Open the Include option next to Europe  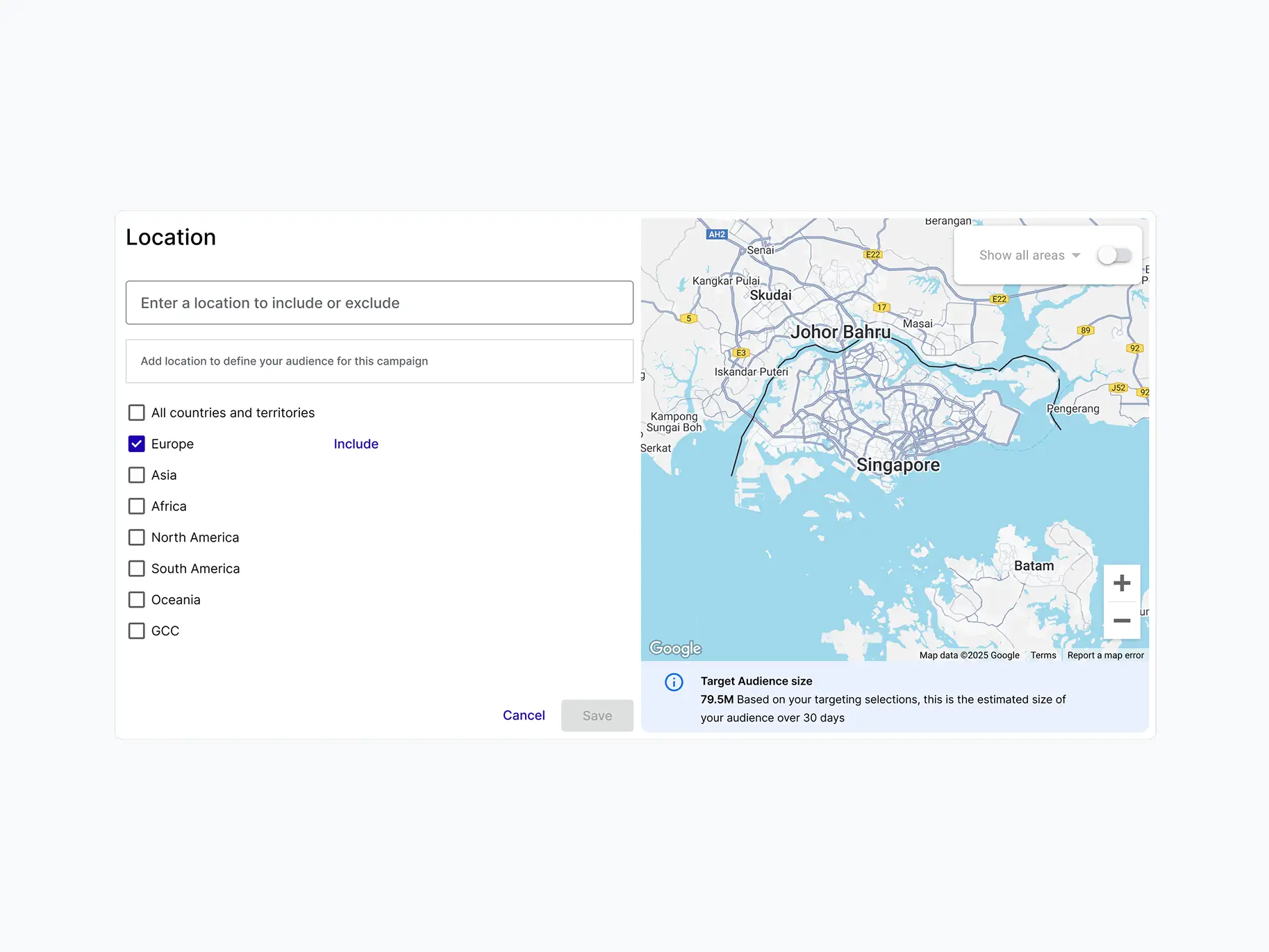(356, 444)
